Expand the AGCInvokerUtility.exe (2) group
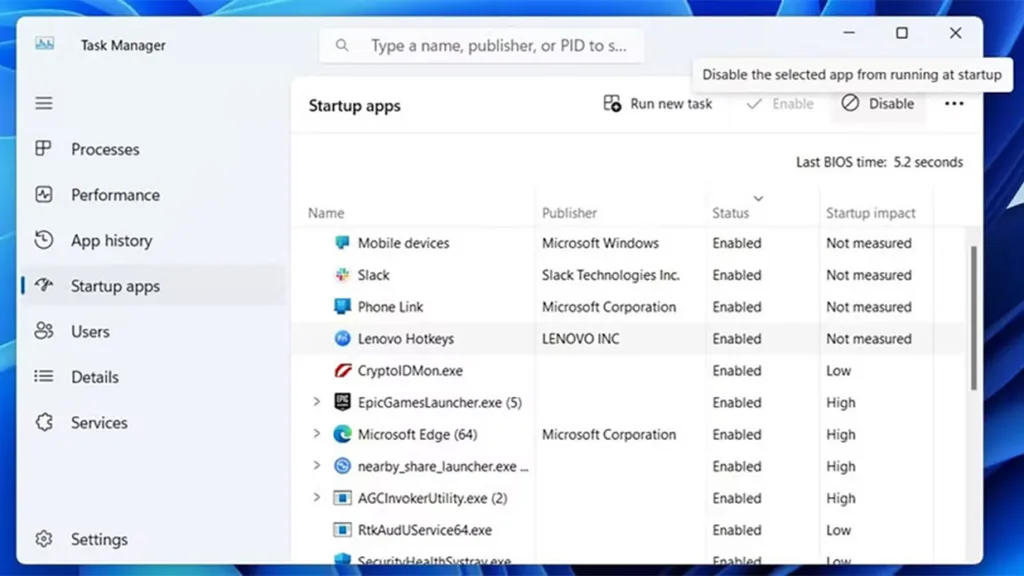1024x576 pixels. (x=317, y=498)
